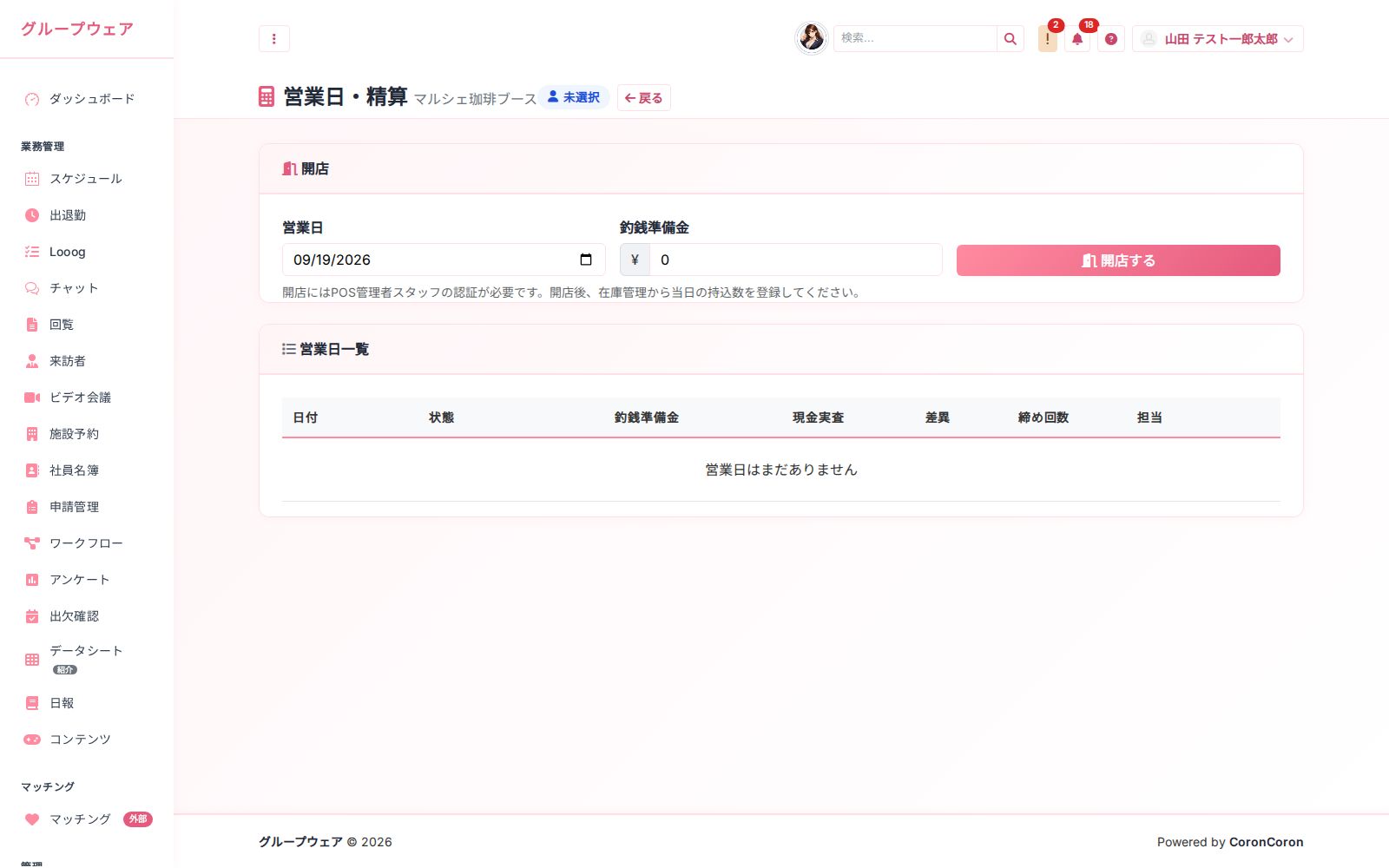The height and width of the screenshot is (868, 1389).
Task: Click the マッチング heart icon
Action: click(32, 819)
